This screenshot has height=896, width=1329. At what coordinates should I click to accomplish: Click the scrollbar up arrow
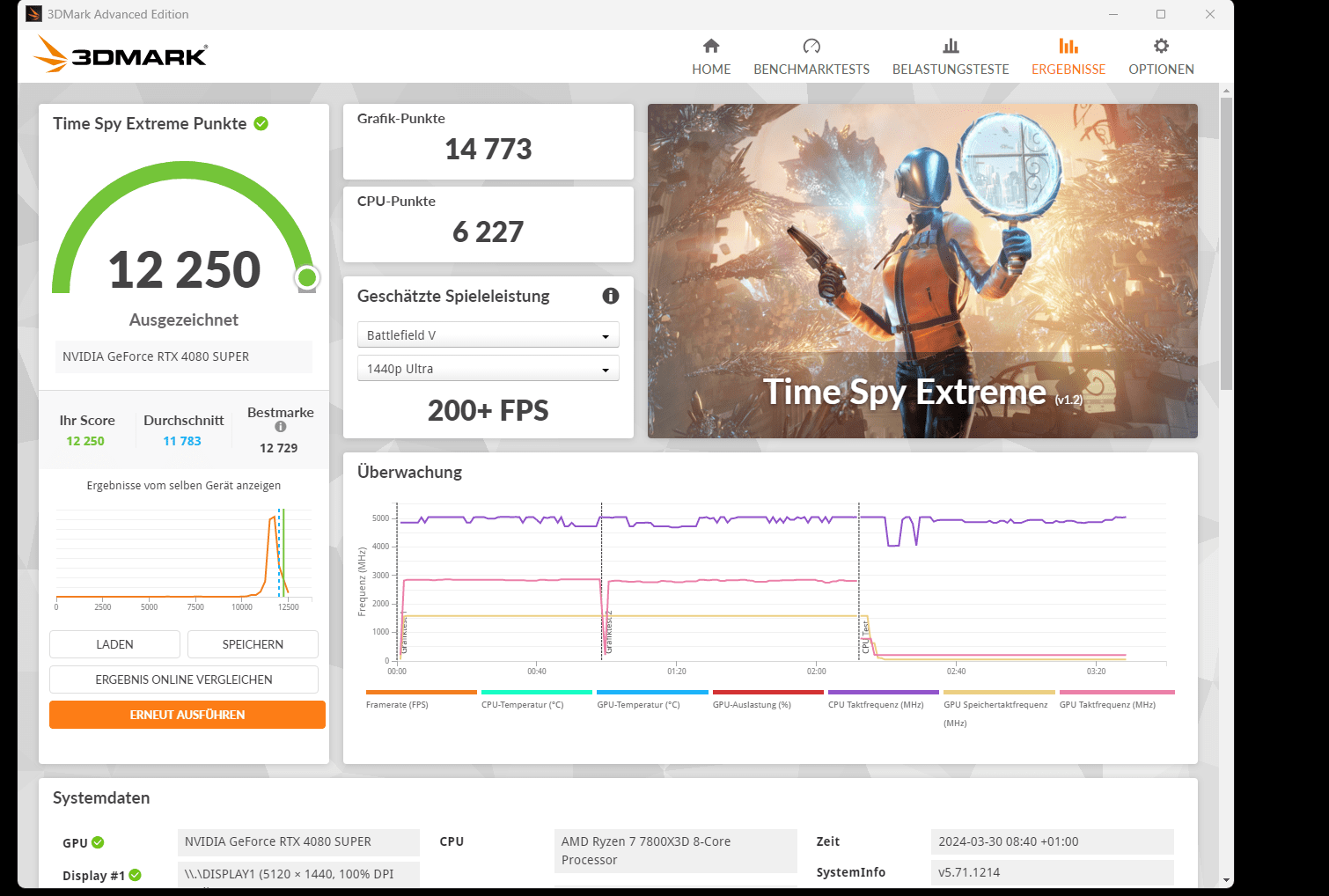tap(1226, 90)
